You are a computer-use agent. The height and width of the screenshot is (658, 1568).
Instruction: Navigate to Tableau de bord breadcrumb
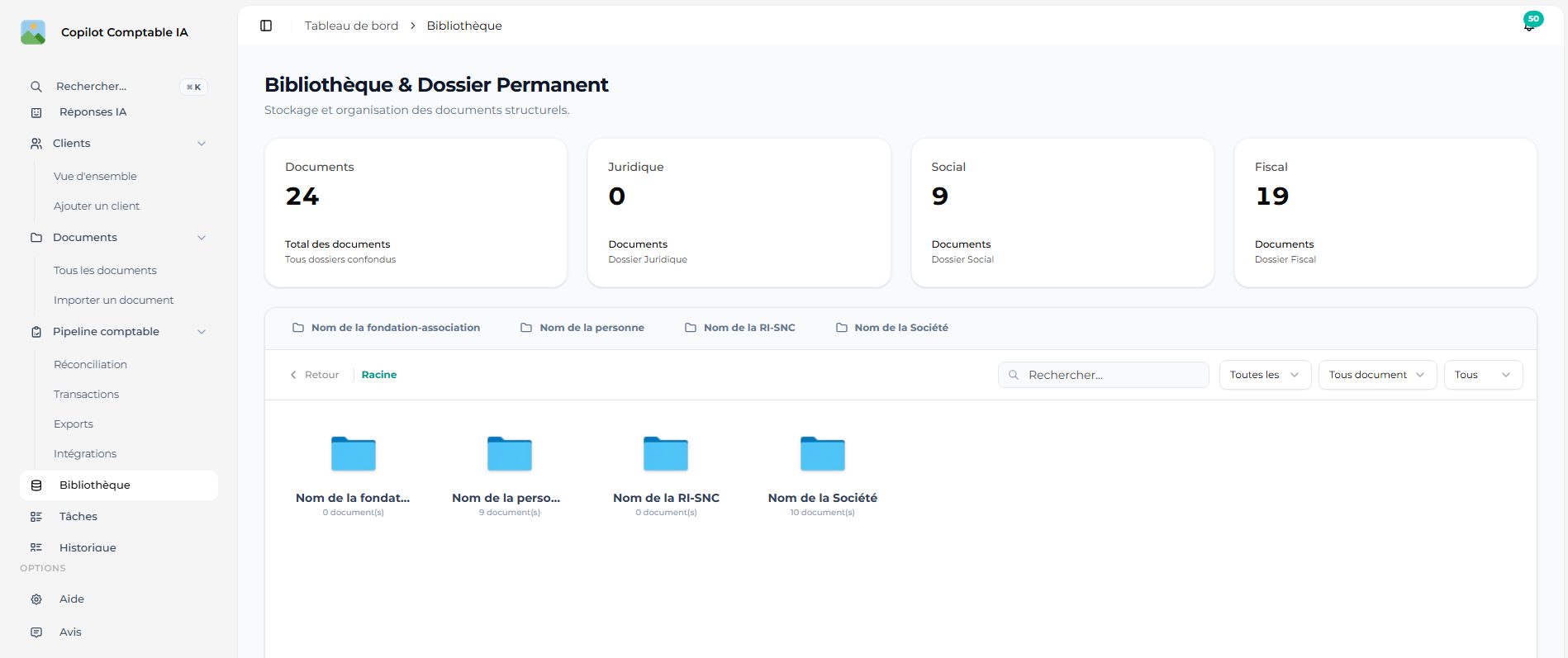351,26
